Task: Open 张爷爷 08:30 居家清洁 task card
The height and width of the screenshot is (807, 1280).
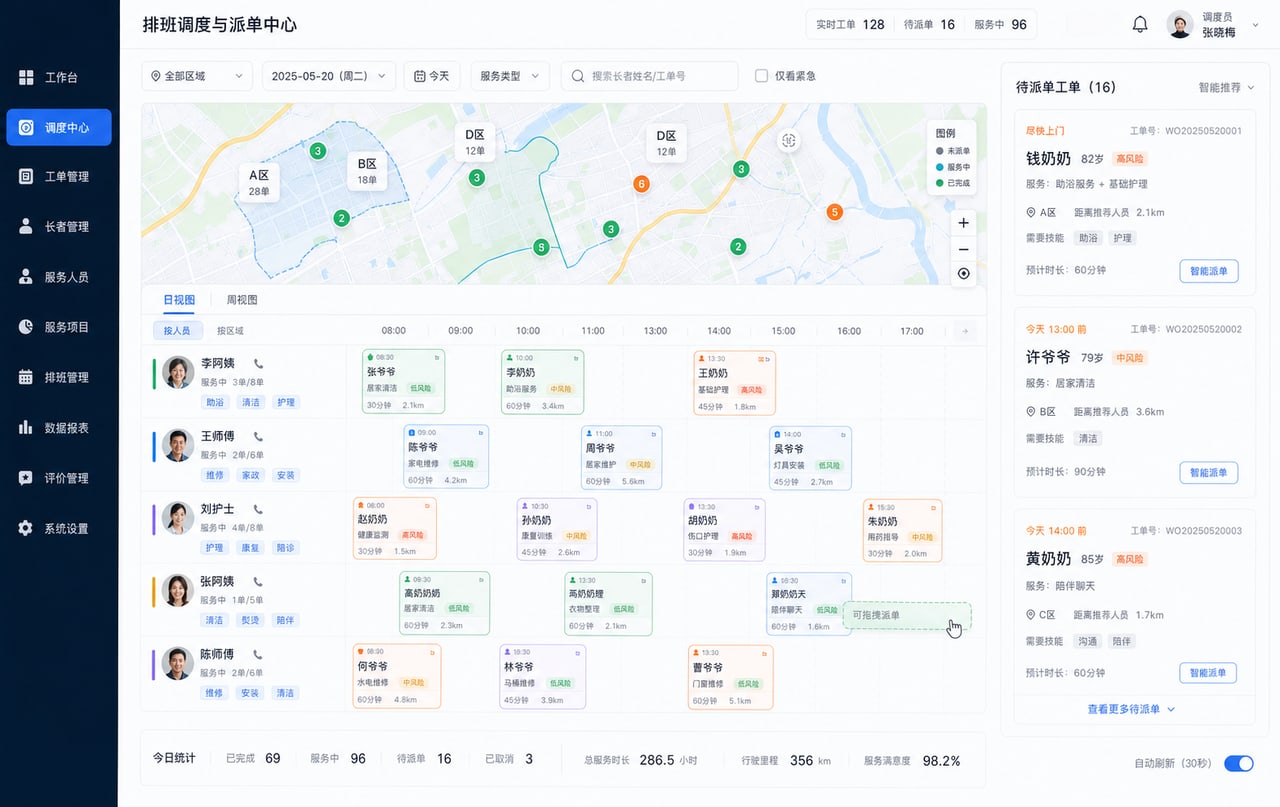Action: (403, 381)
